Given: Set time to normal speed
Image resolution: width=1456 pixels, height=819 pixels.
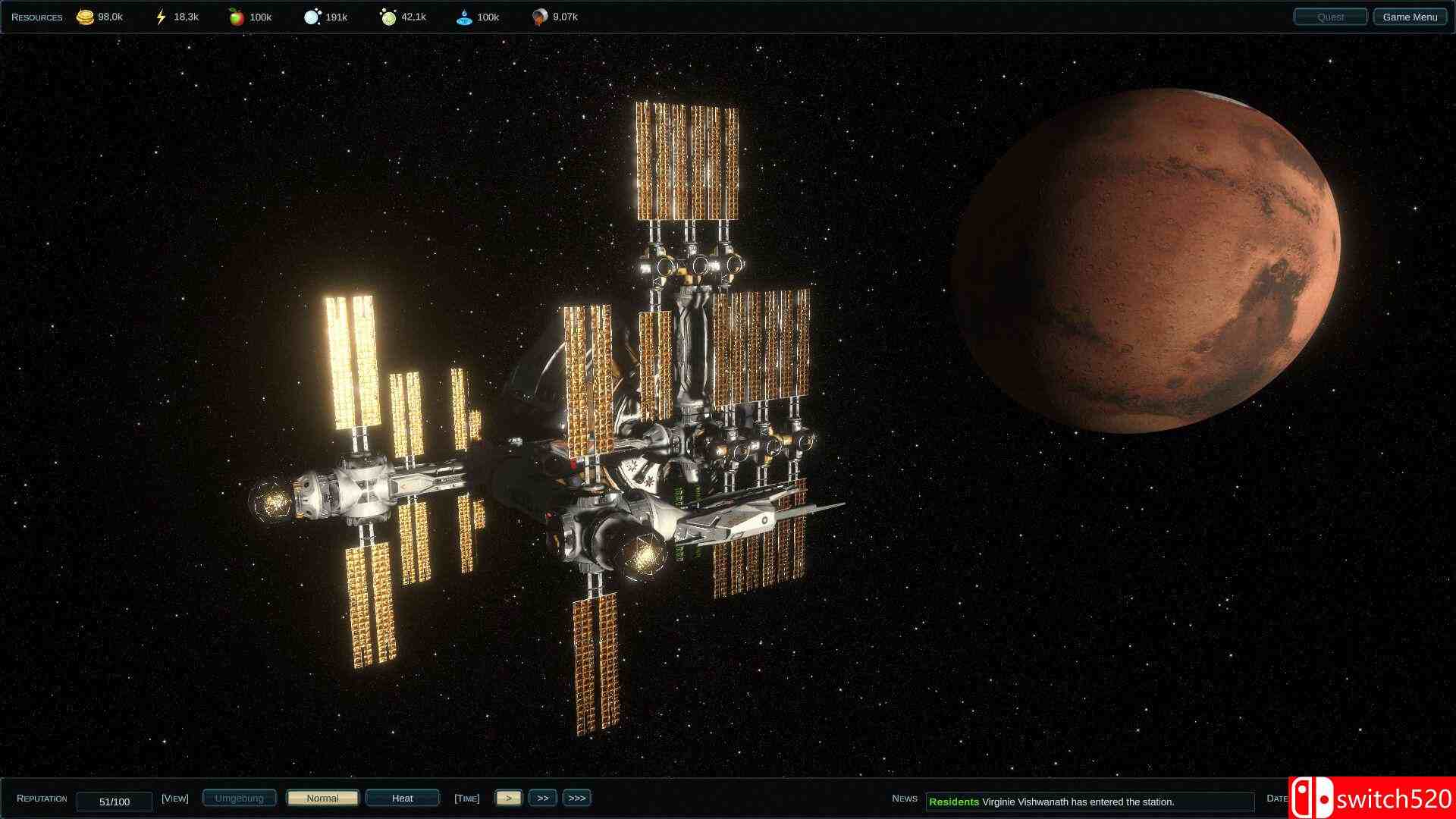Looking at the screenshot, I should 509,798.
